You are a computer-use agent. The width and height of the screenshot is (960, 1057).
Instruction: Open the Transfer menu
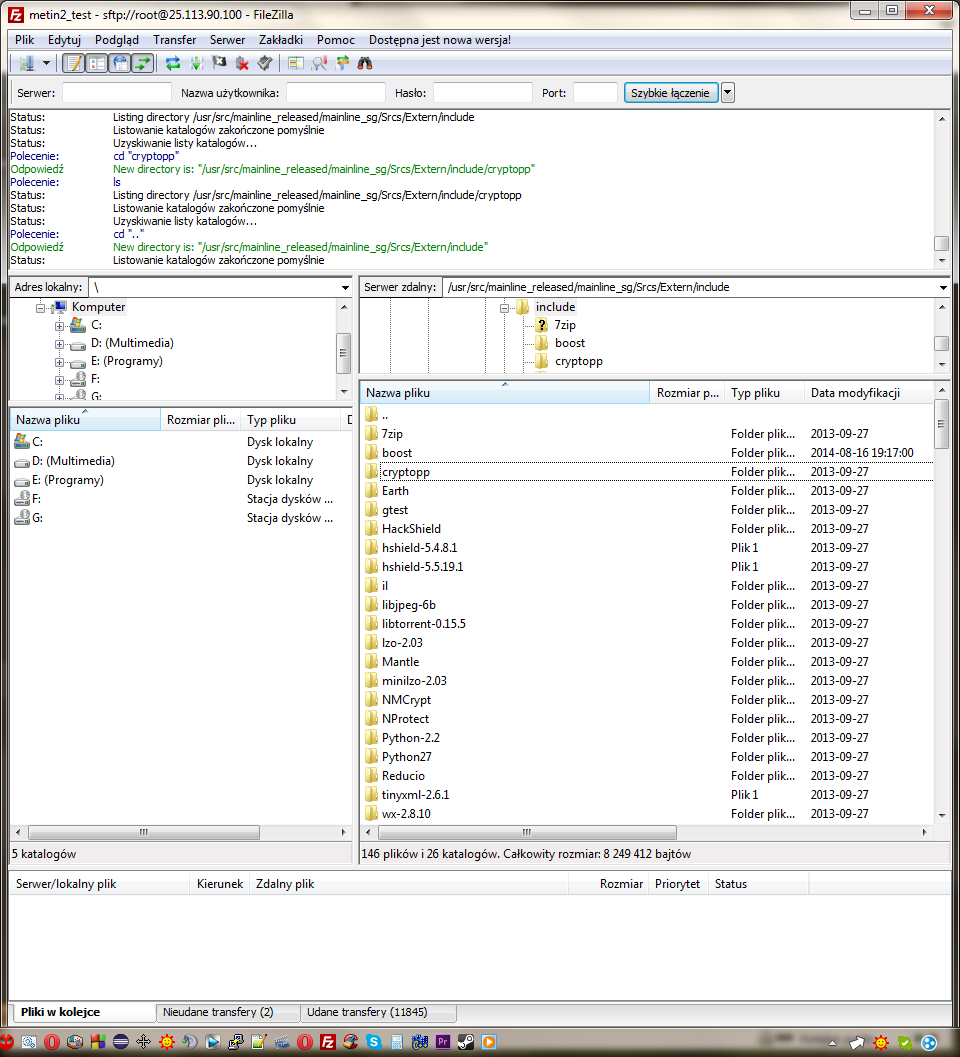click(x=175, y=40)
